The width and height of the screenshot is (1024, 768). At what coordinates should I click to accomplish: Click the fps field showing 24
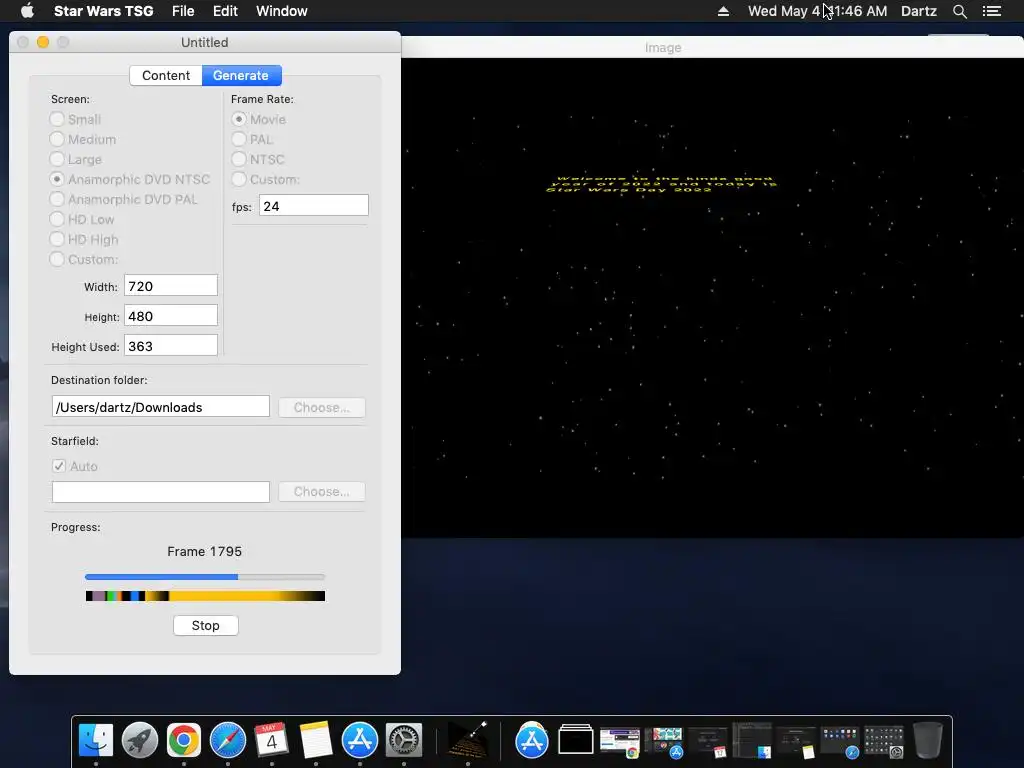click(x=313, y=206)
